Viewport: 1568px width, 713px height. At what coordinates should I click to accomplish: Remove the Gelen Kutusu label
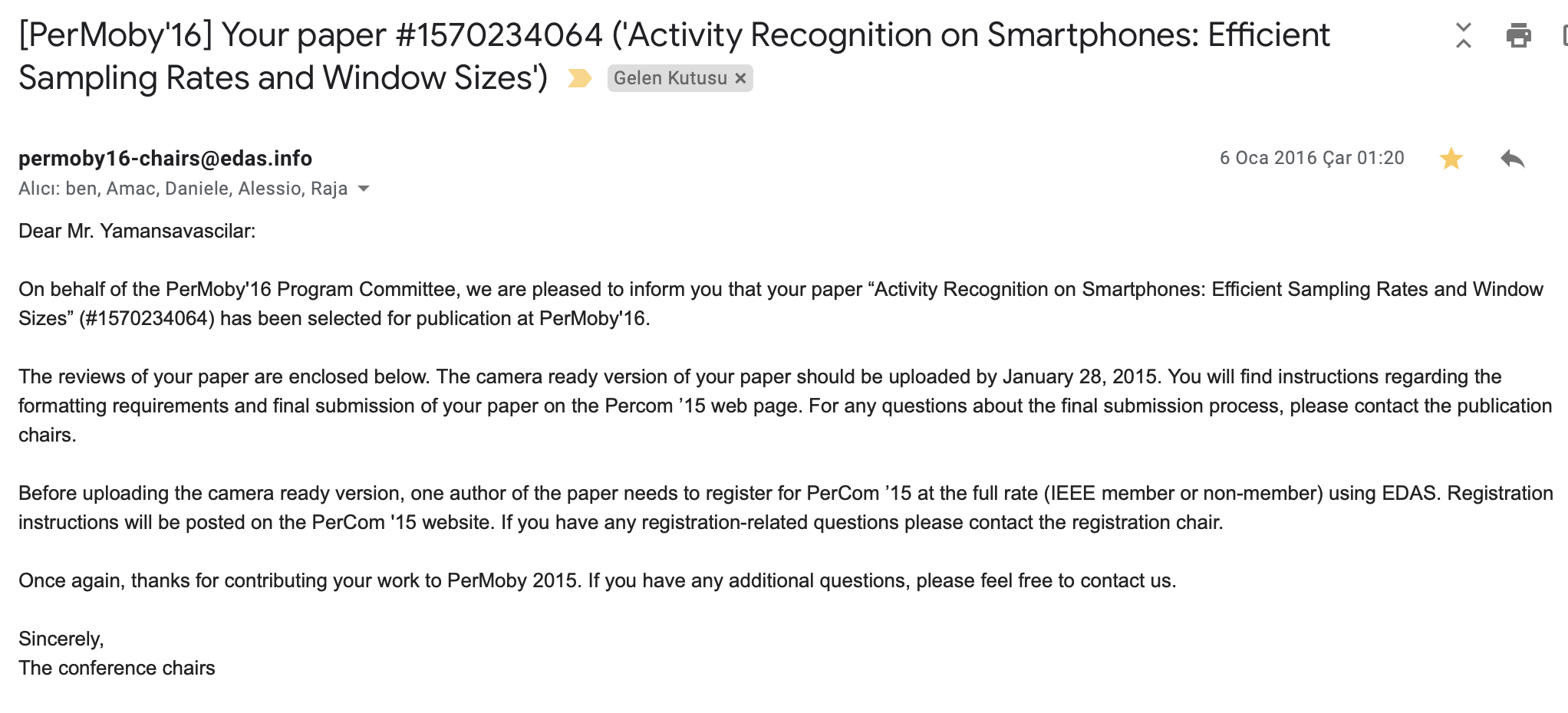(740, 78)
